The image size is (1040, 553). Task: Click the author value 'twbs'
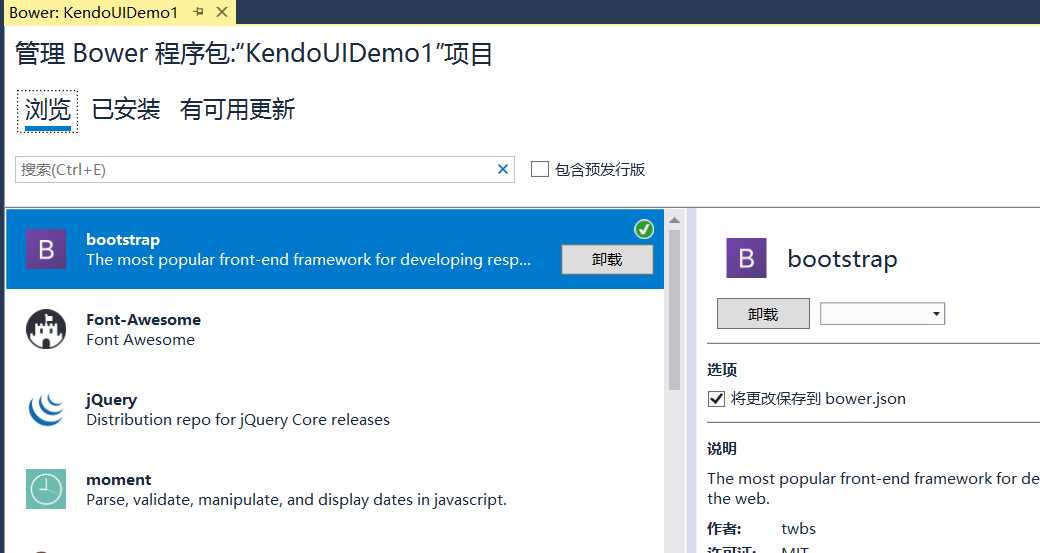799,528
